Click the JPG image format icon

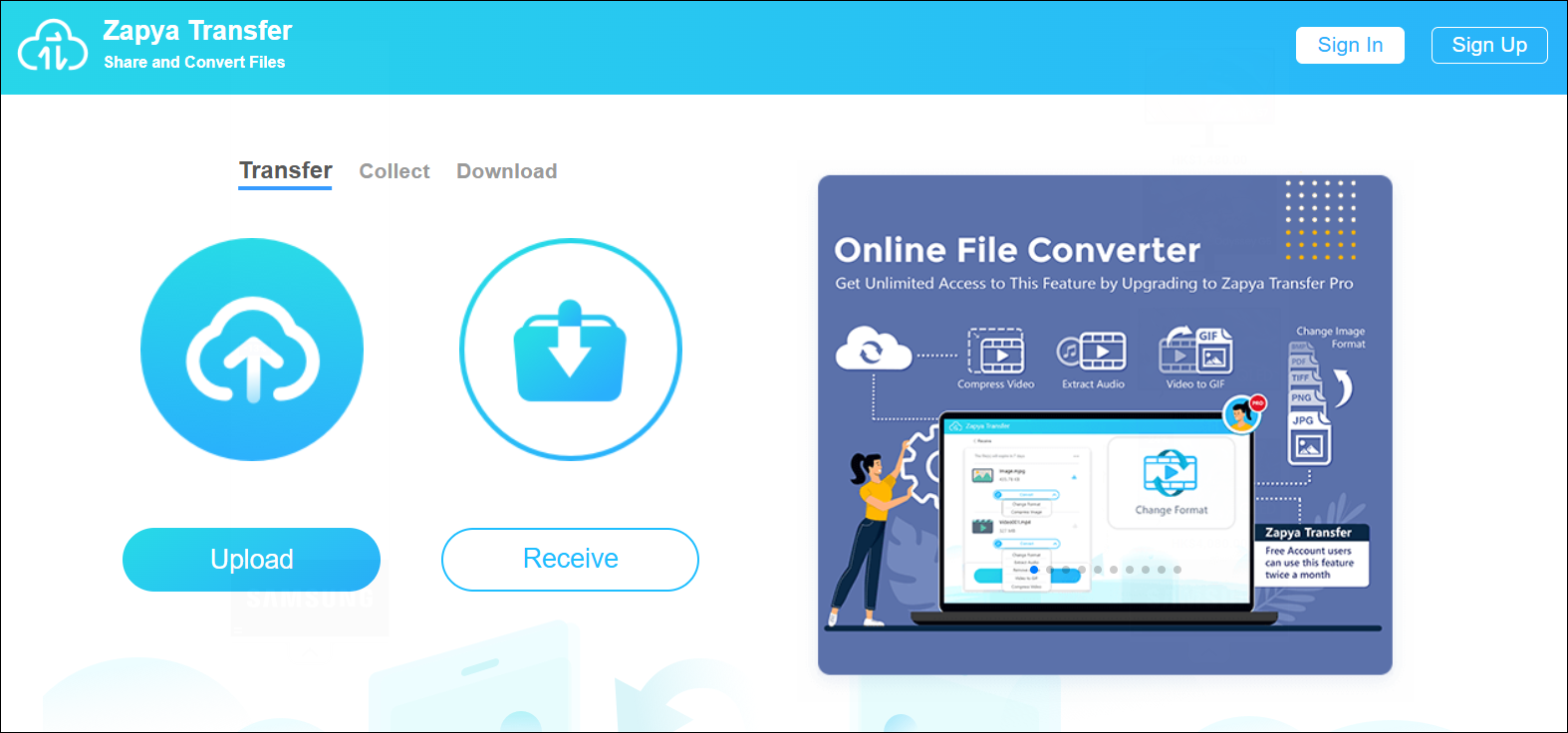[1309, 439]
